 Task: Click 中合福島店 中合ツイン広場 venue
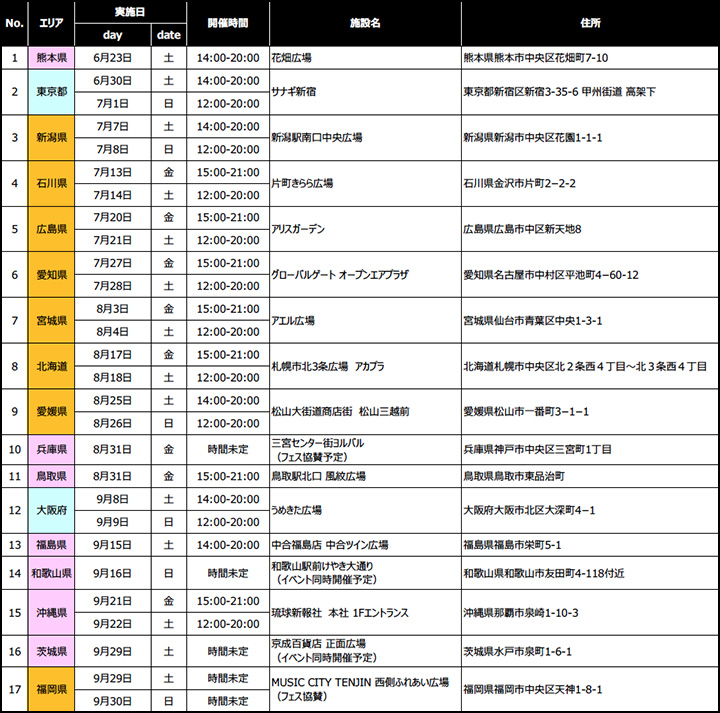tap(330, 545)
